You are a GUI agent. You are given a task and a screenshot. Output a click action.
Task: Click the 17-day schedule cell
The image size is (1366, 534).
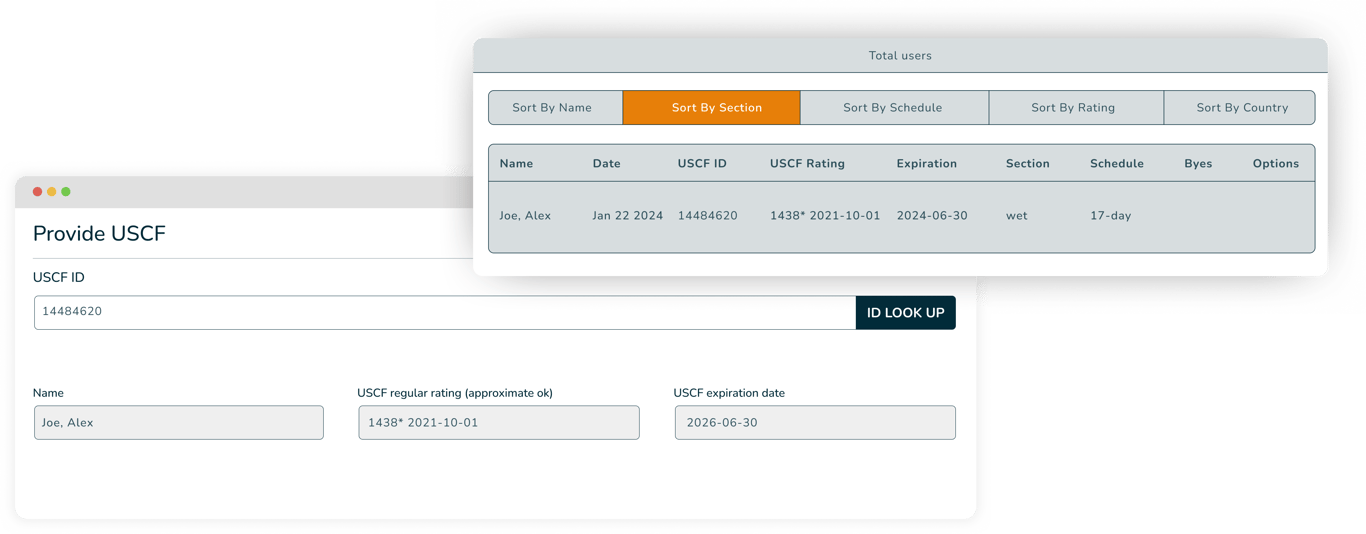[x=1110, y=216]
